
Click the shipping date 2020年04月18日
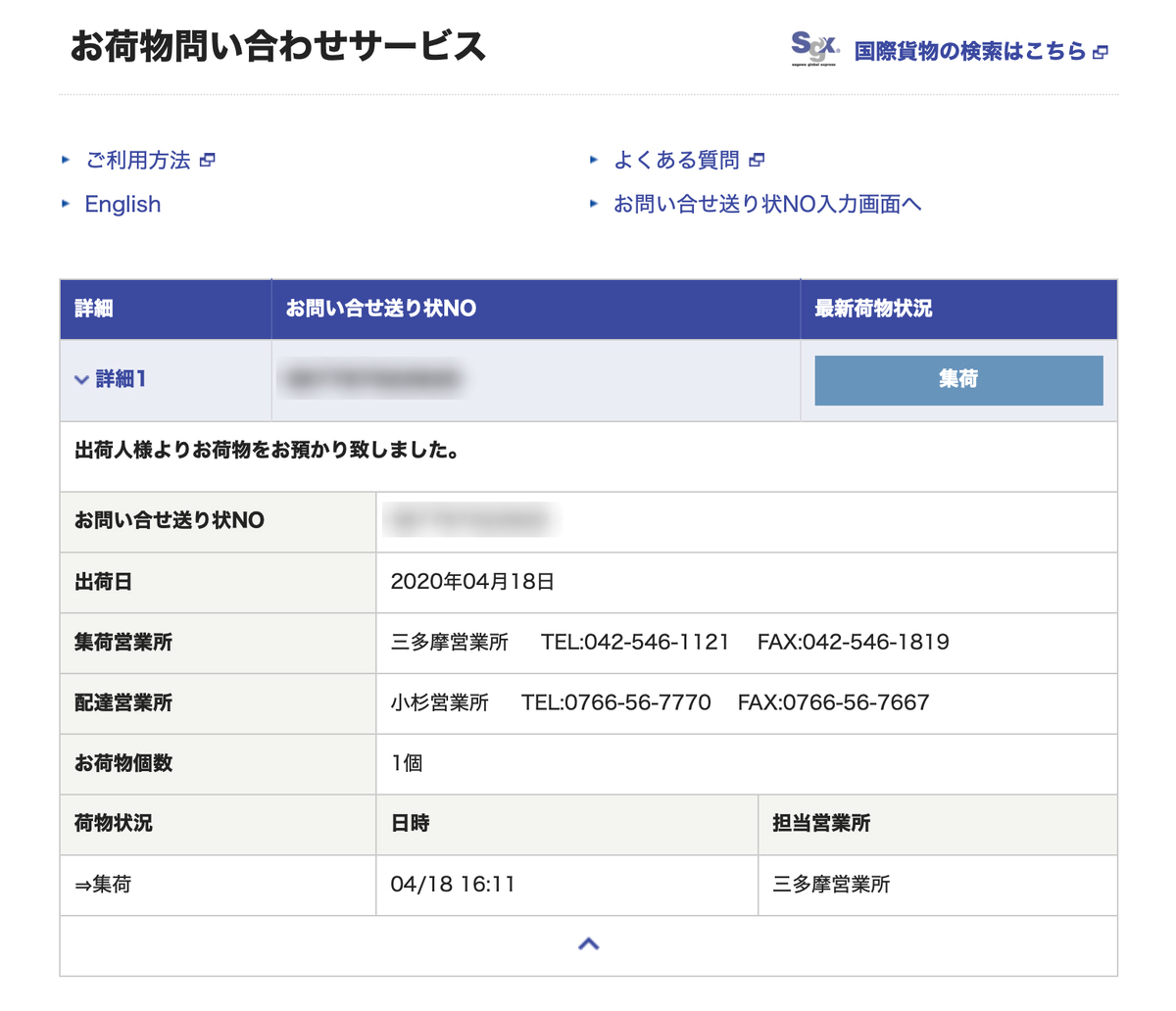pyautogui.click(x=472, y=581)
